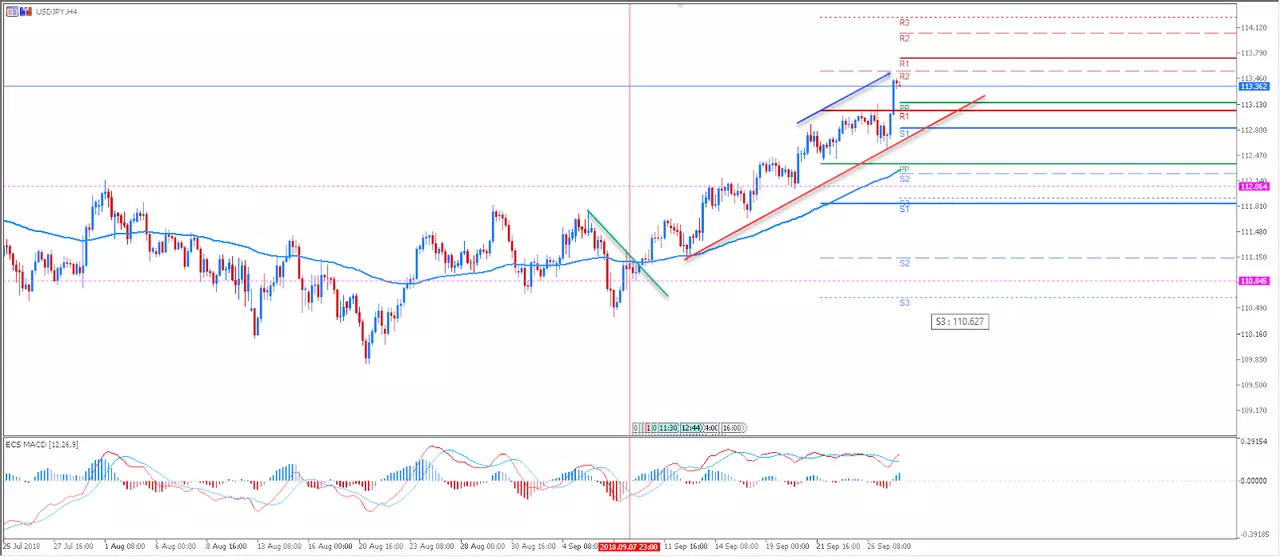Click the 12:44 news event marker

pos(691,428)
